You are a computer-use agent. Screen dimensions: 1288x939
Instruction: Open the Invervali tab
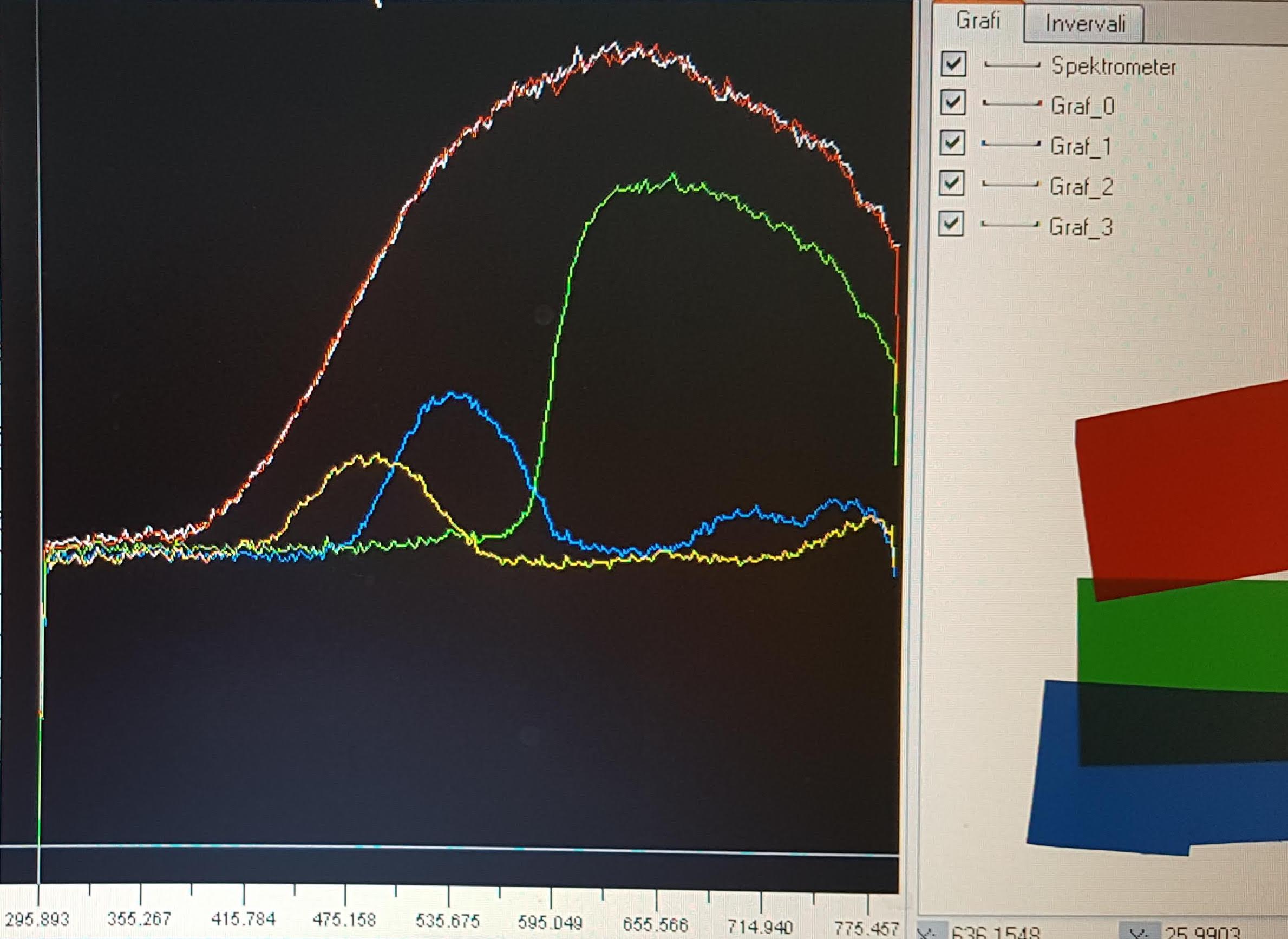coord(1084,24)
